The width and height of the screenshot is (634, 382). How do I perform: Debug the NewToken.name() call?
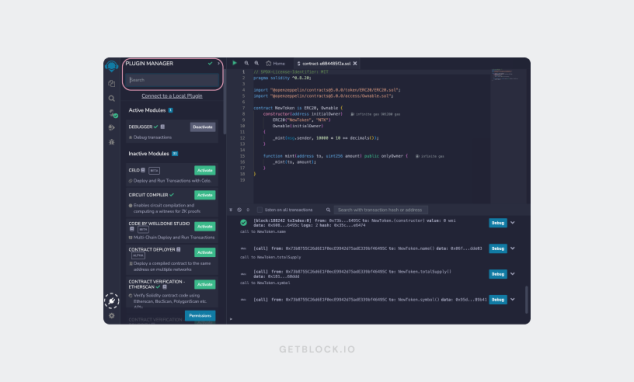tap(498, 249)
